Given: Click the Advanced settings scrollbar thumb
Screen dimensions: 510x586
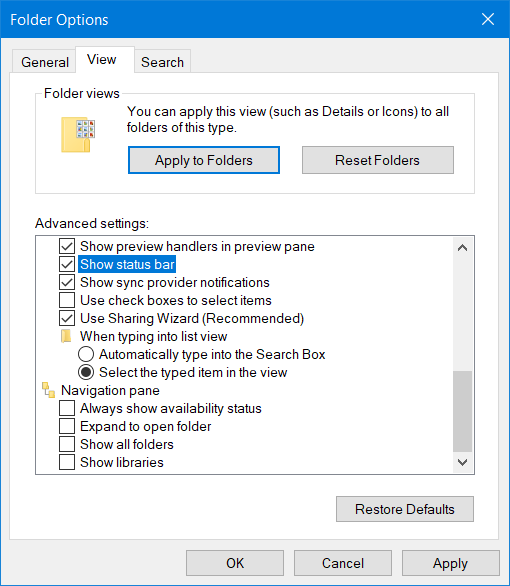Looking at the screenshot, I should 463,411.
